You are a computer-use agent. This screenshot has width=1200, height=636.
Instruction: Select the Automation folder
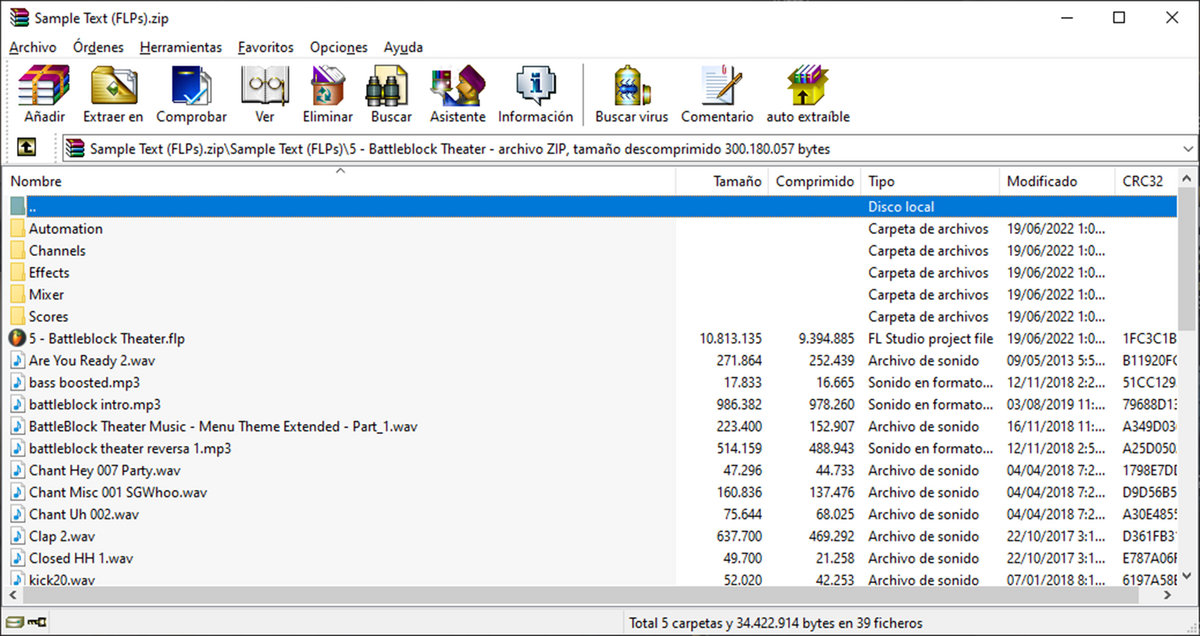pos(65,229)
